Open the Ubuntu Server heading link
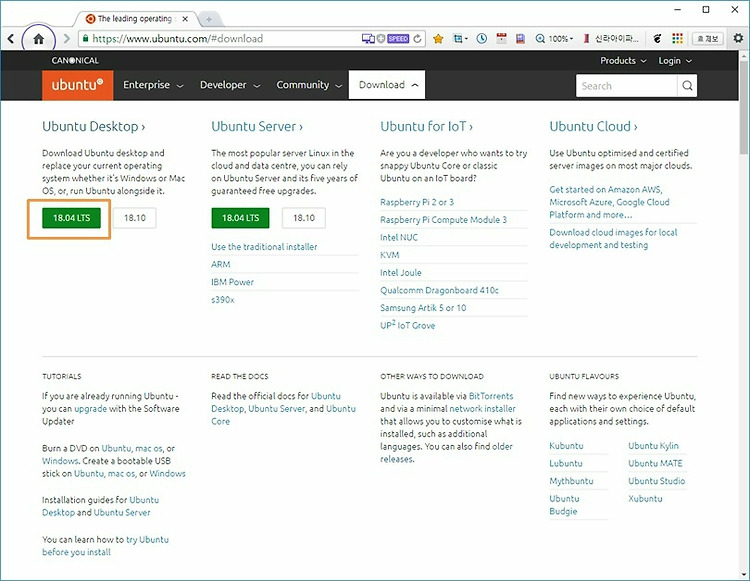 [257, 127]
